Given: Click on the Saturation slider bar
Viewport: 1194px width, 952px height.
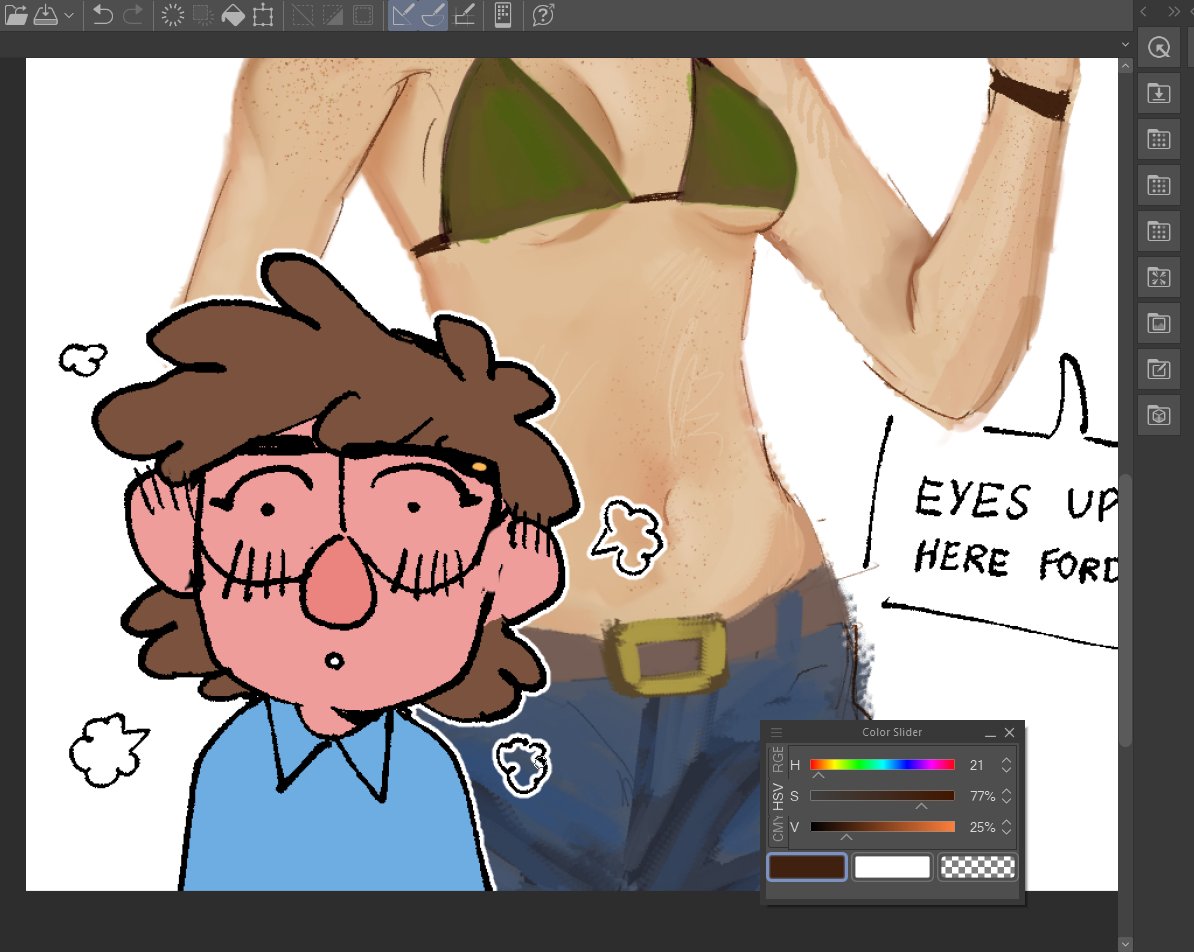Looking at the screenshot, I should [882, 796].
